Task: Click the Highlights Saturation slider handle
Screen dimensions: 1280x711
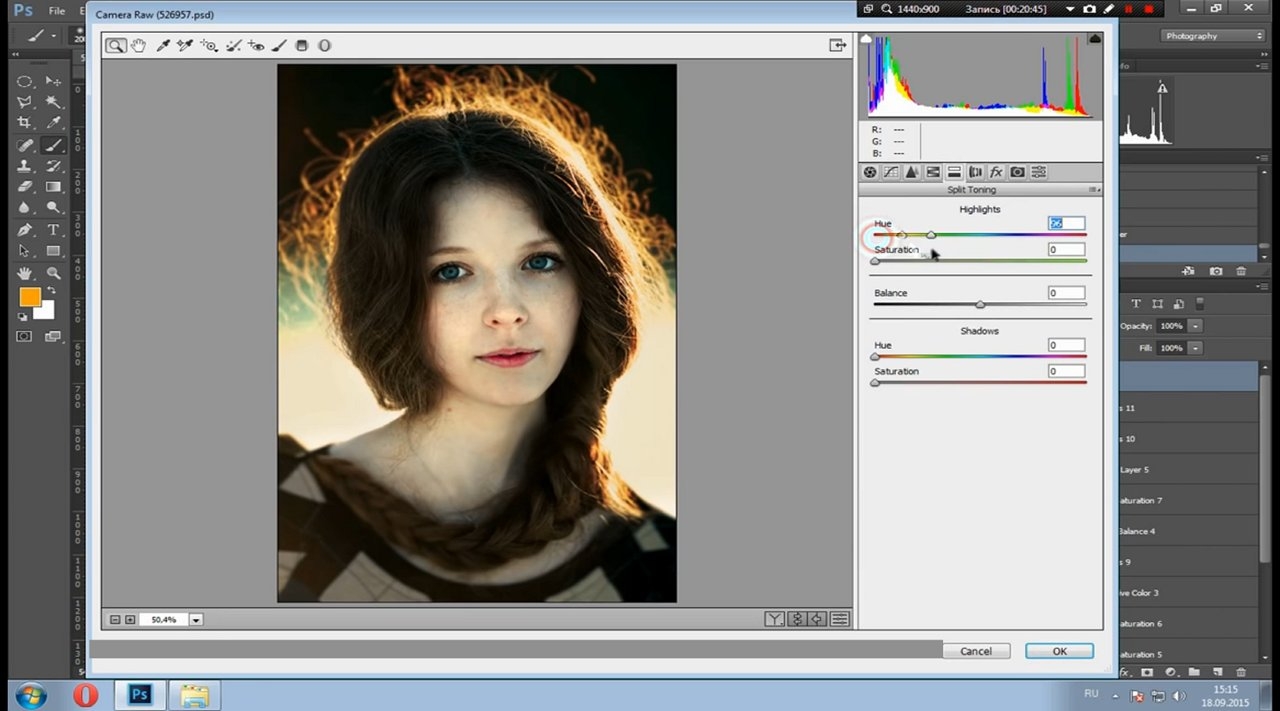Action: pos(875,261)
